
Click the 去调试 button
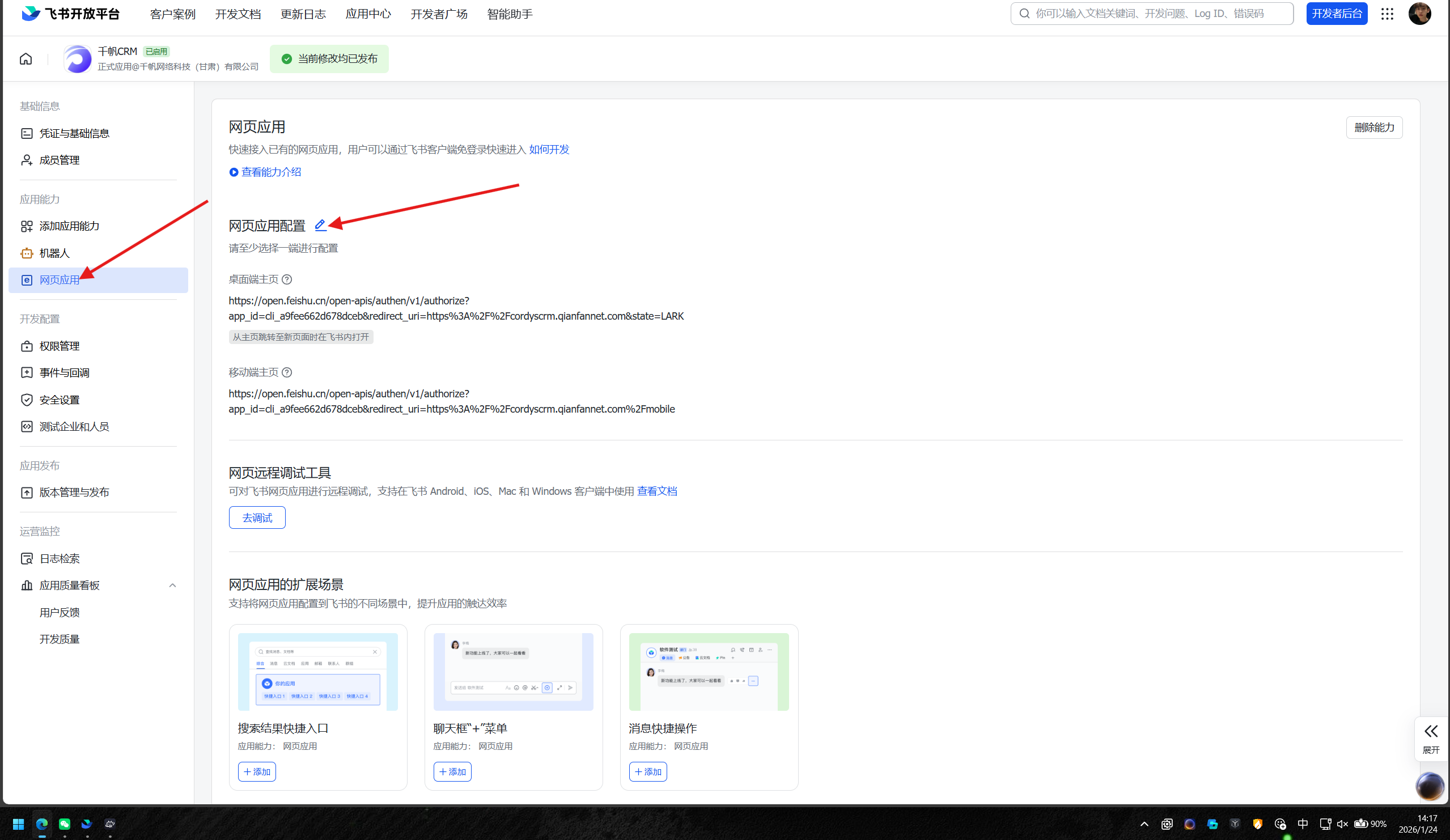[x=257, y=518]
